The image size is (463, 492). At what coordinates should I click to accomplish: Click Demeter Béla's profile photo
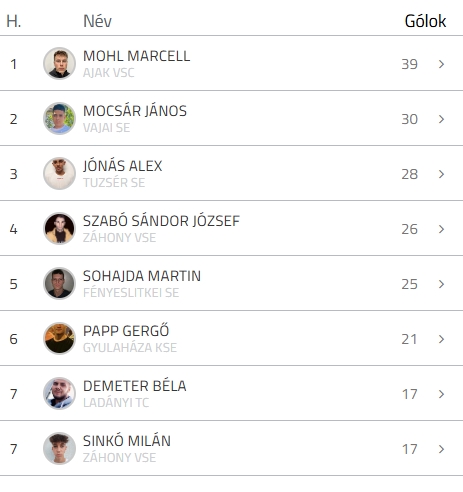tap(59, 393)
